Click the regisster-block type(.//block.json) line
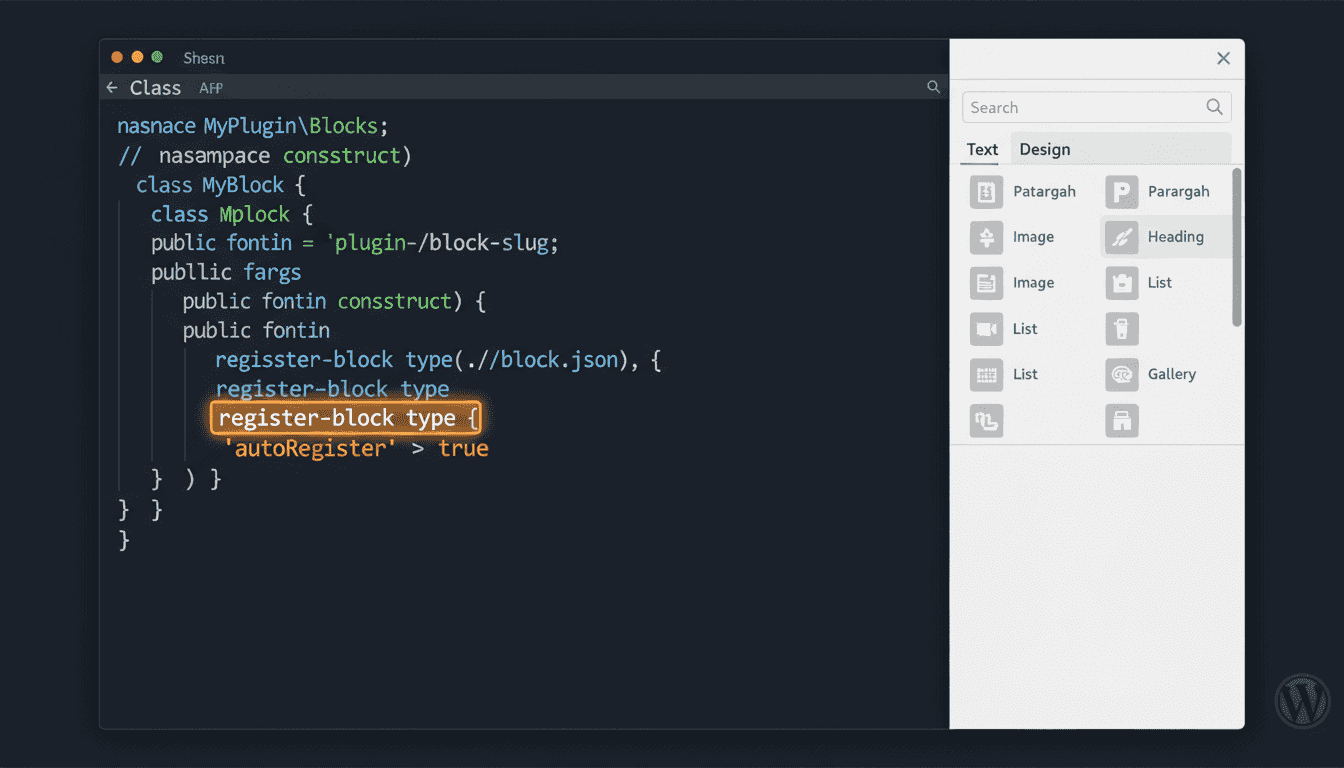 coord(438,359)
